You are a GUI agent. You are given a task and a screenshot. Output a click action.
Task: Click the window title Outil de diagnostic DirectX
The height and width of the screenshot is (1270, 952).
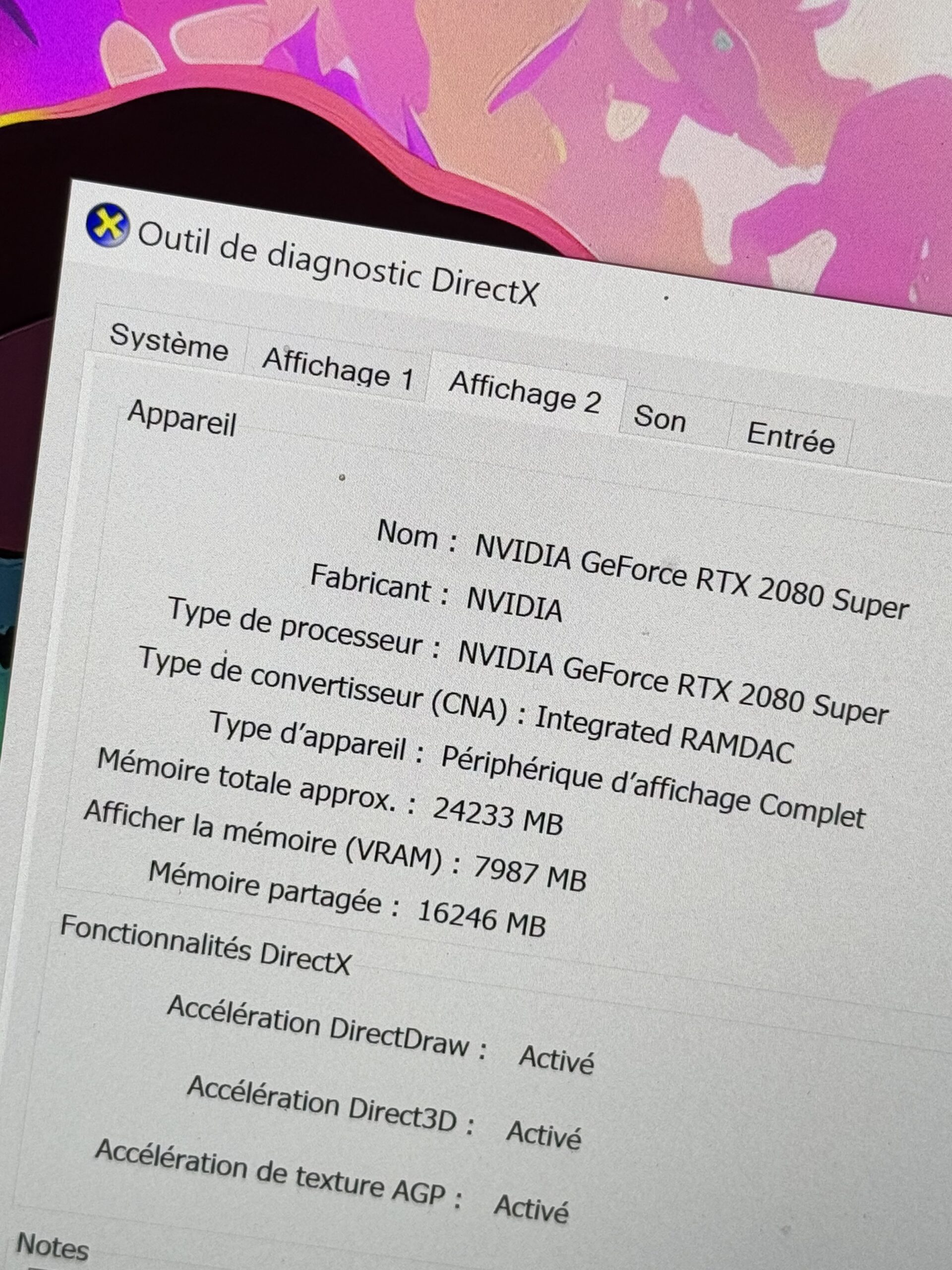tap(339, 264)
